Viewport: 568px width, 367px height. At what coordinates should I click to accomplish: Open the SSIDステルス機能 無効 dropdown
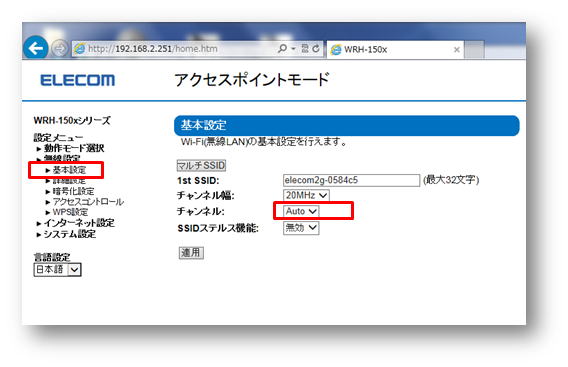click(x=301, y=228)
